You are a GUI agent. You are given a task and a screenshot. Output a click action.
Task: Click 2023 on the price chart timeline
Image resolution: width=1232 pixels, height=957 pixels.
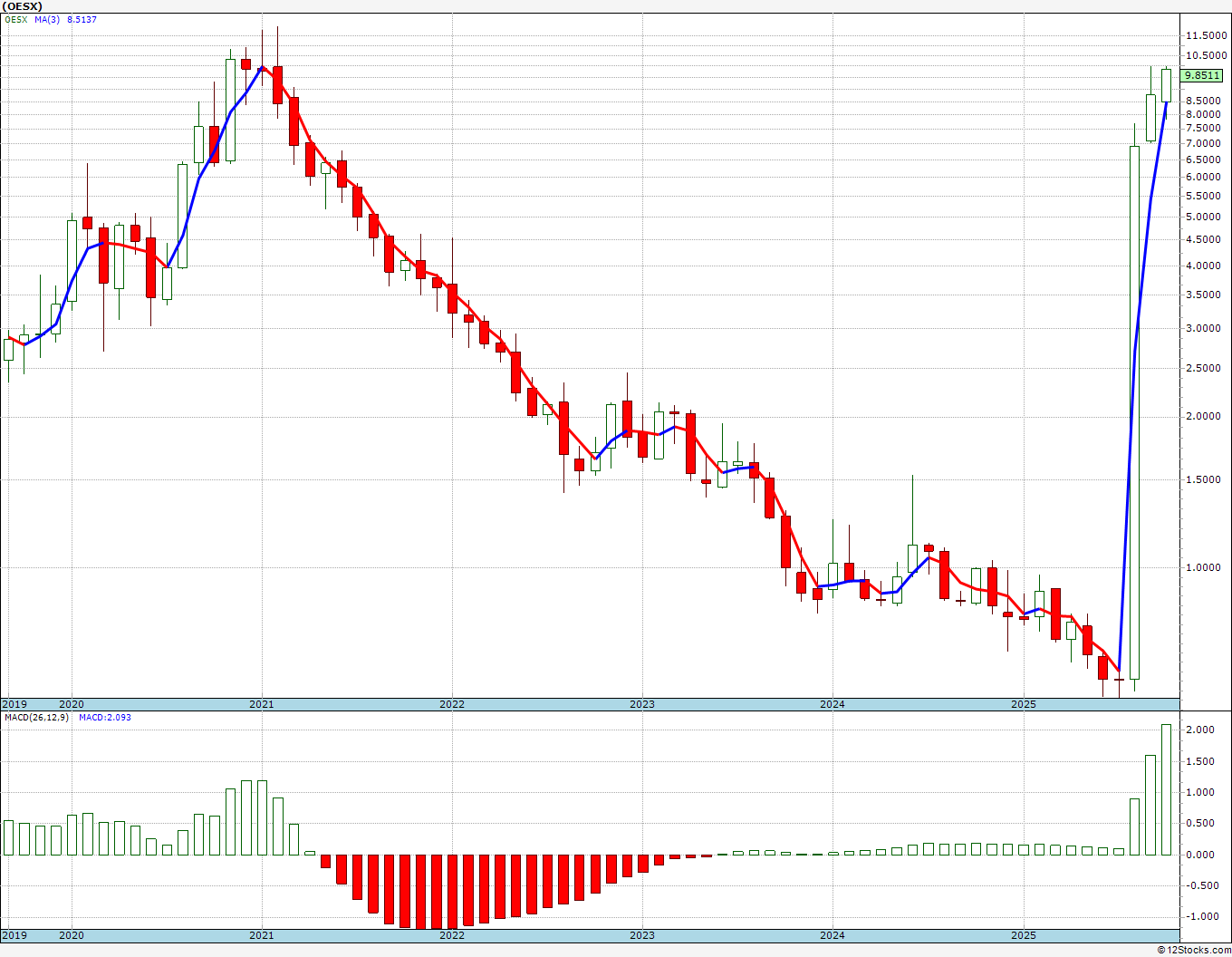click(x=642, y=704)
